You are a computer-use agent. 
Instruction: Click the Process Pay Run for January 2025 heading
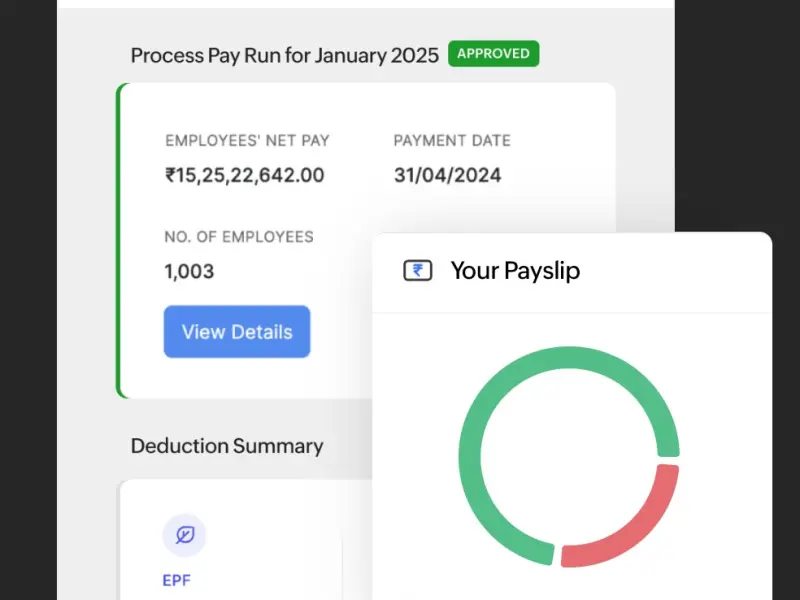click(x=285, y=55)
